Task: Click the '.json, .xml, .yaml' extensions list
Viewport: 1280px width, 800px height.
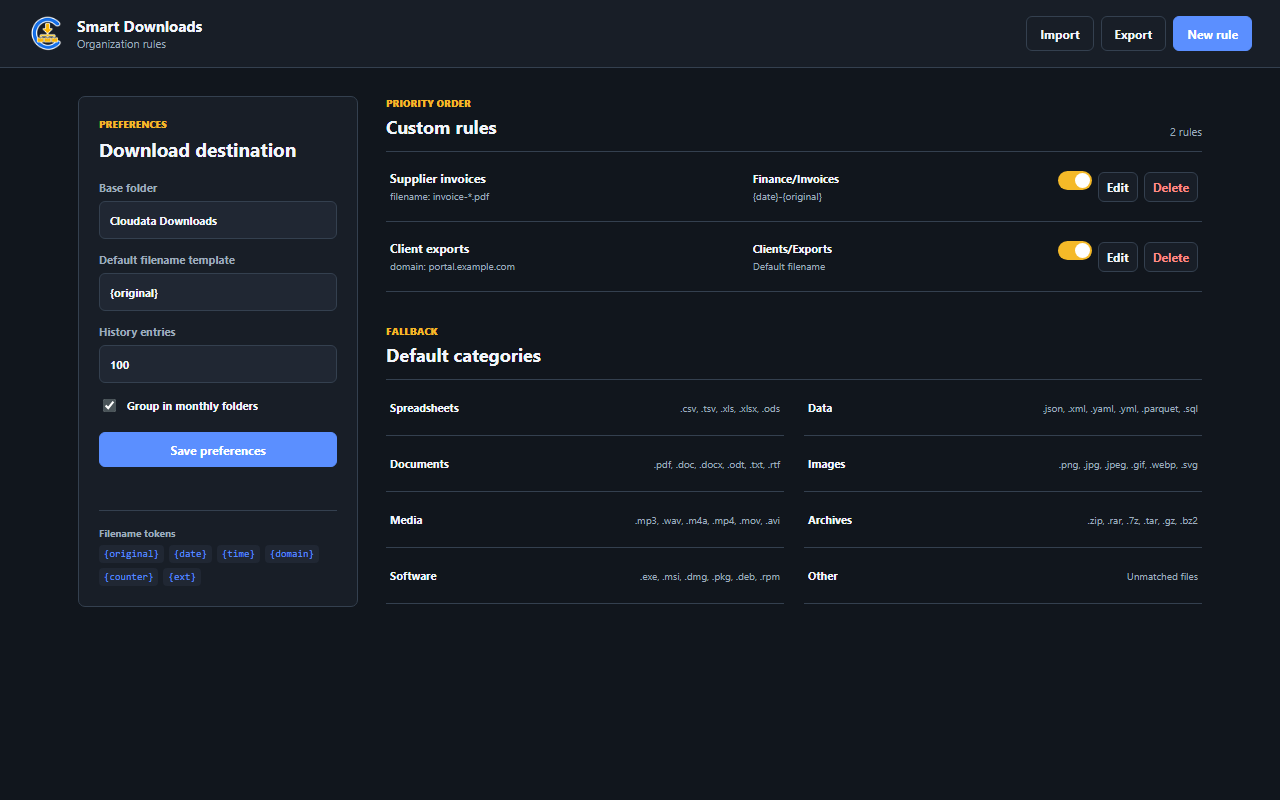Action: [x=1120, y=409]
